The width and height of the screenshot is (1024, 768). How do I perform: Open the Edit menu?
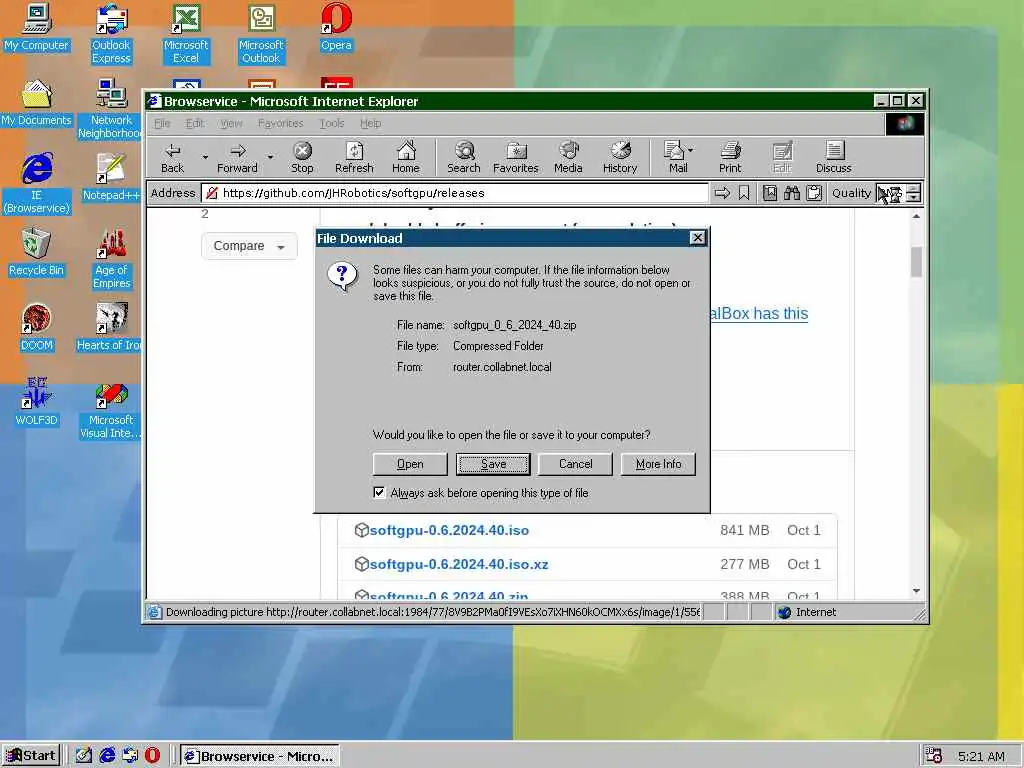(195, 123)
